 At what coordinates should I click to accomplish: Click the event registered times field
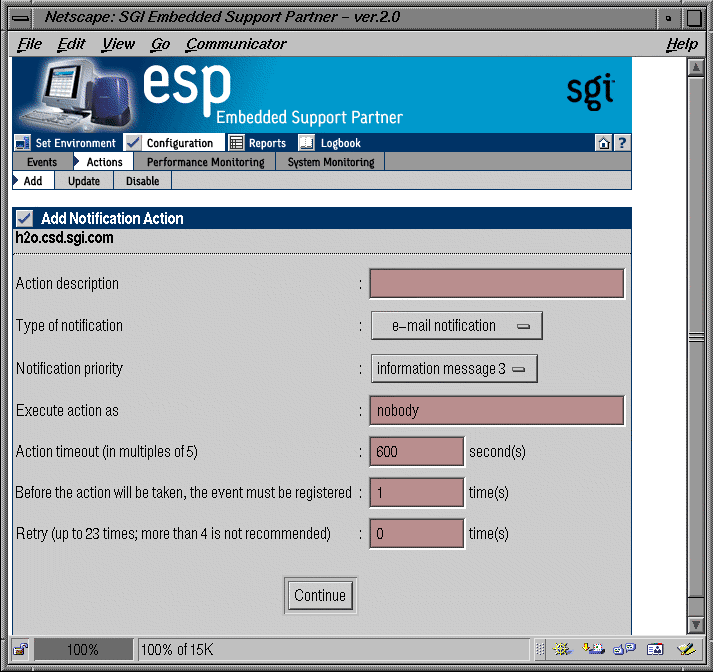point(417,492)
